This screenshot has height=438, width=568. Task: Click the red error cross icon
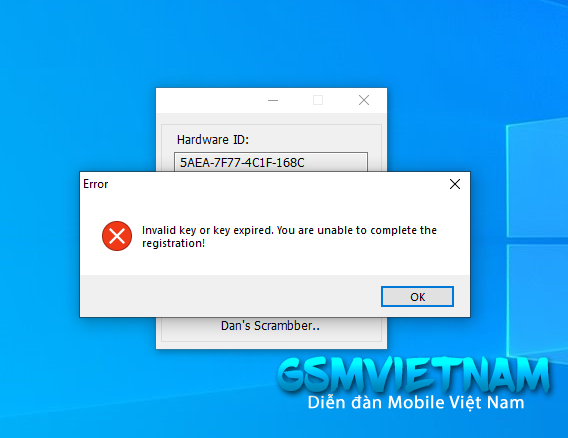pos(117,236)
